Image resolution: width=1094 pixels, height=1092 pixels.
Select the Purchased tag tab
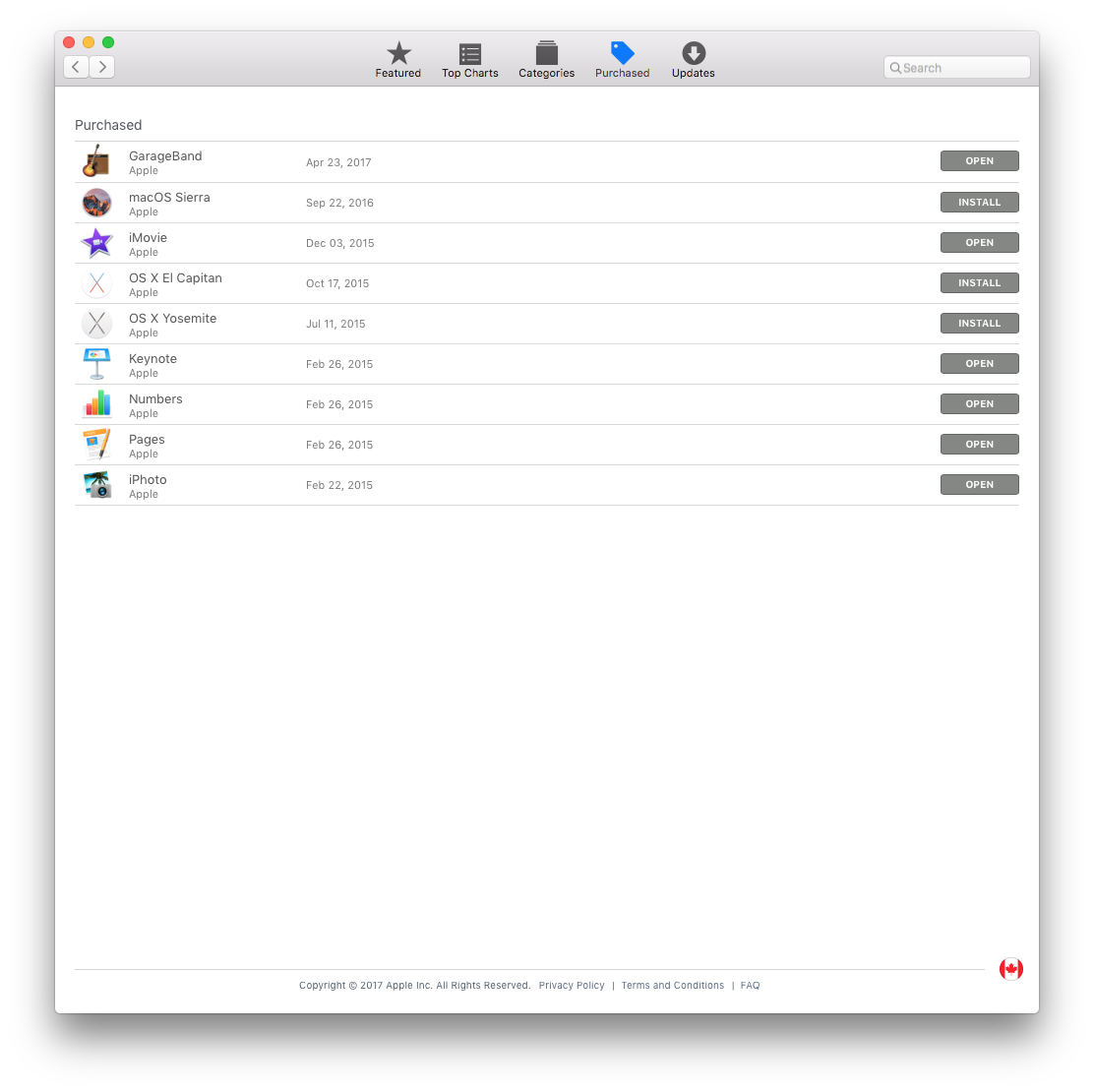click(622, 60)
